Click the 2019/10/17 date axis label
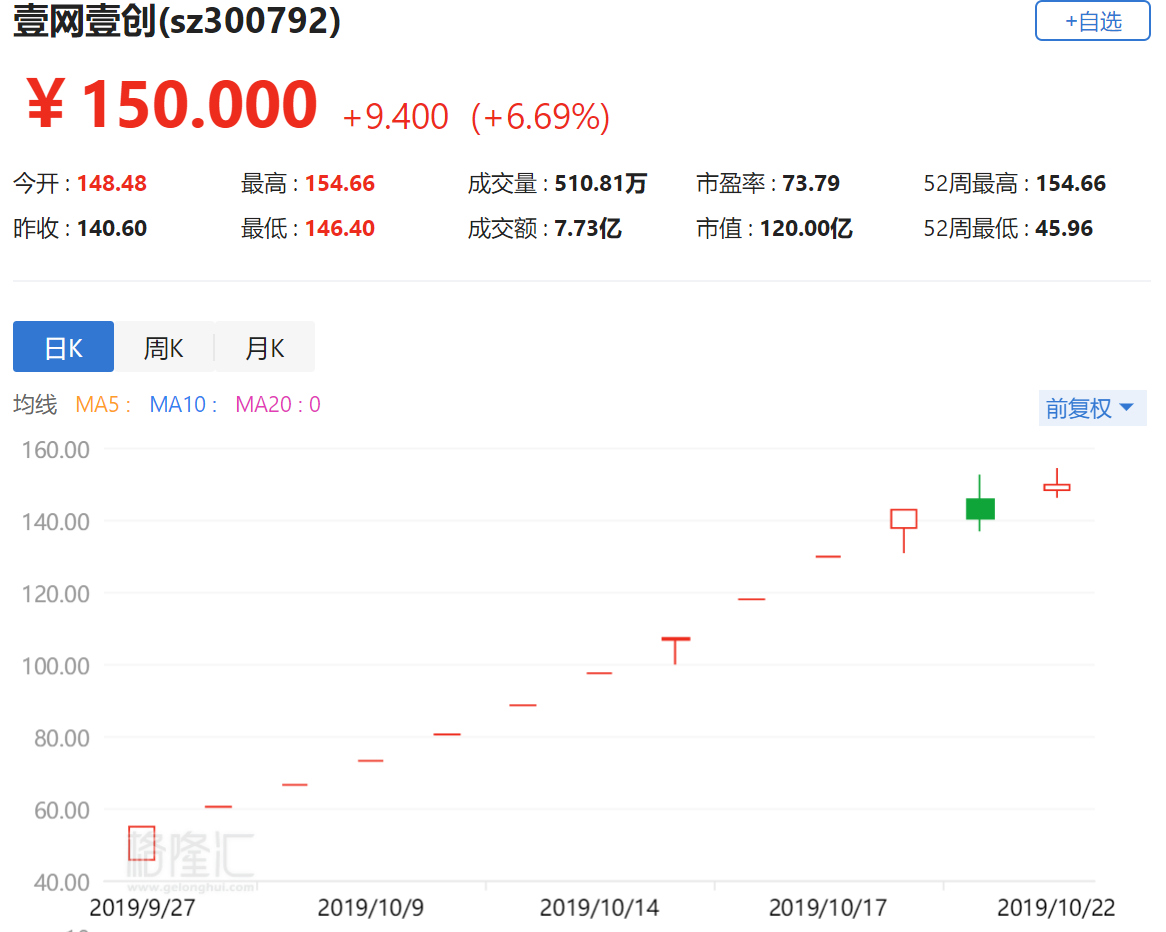1166x932 pixels. 828,907
